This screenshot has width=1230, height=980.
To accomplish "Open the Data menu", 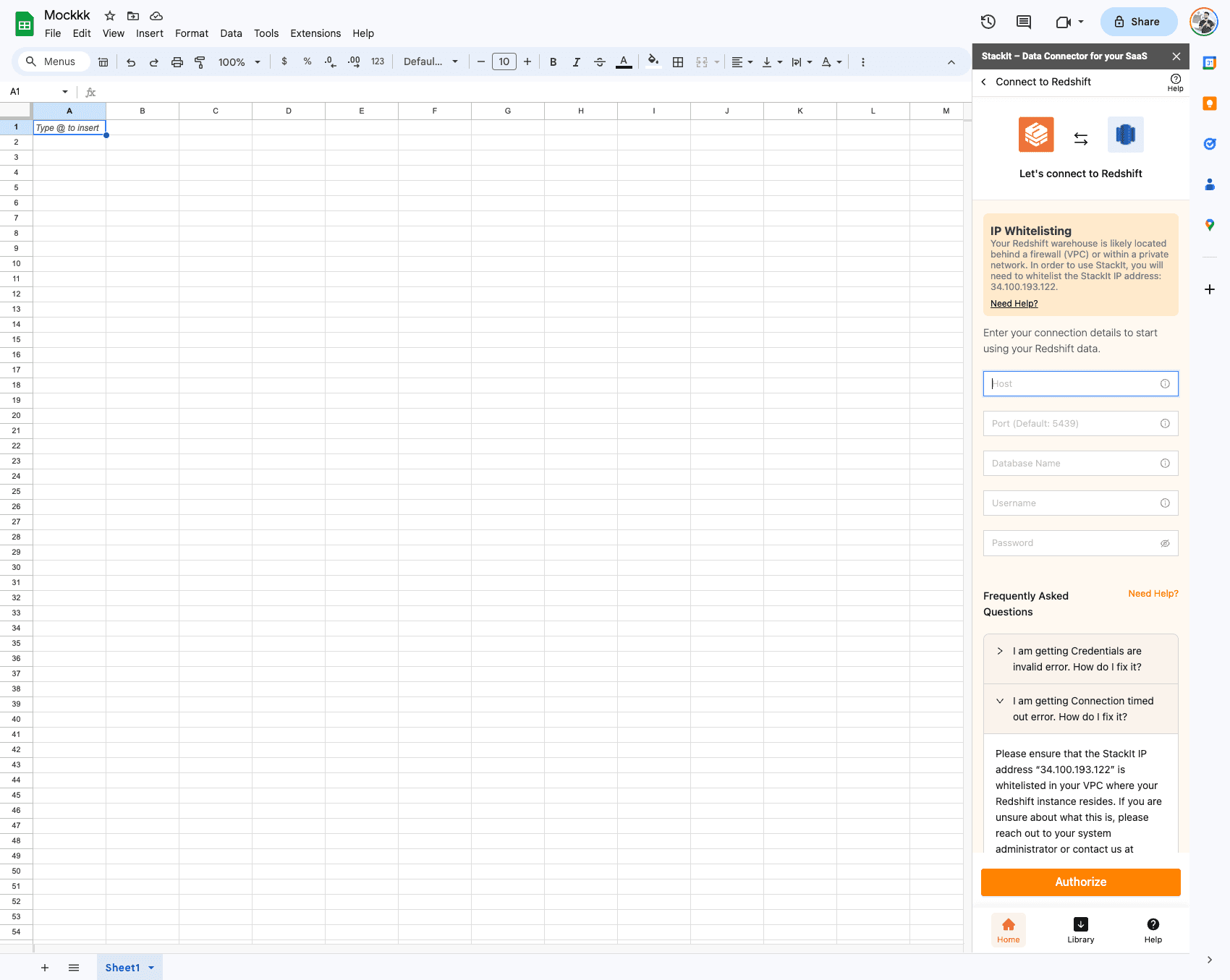I will click(232, 33).
